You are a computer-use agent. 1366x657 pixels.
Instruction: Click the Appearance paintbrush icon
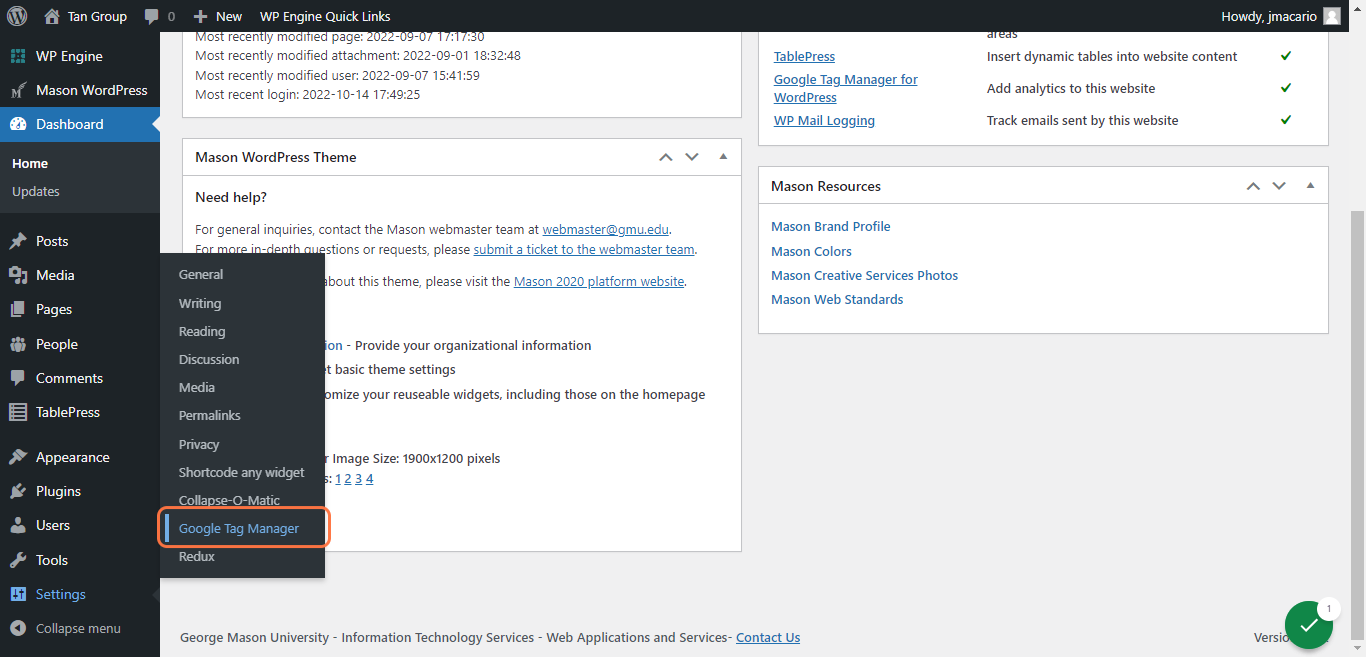point(18,457)
